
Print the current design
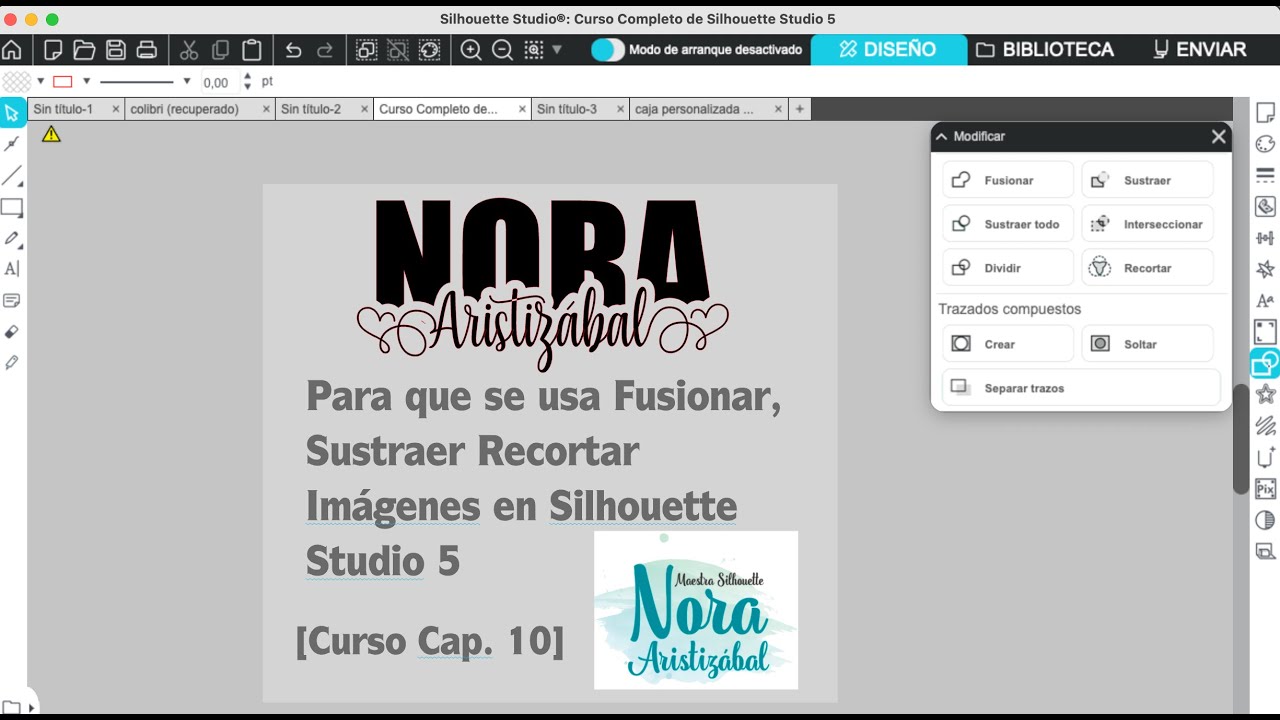click(146, 49)
